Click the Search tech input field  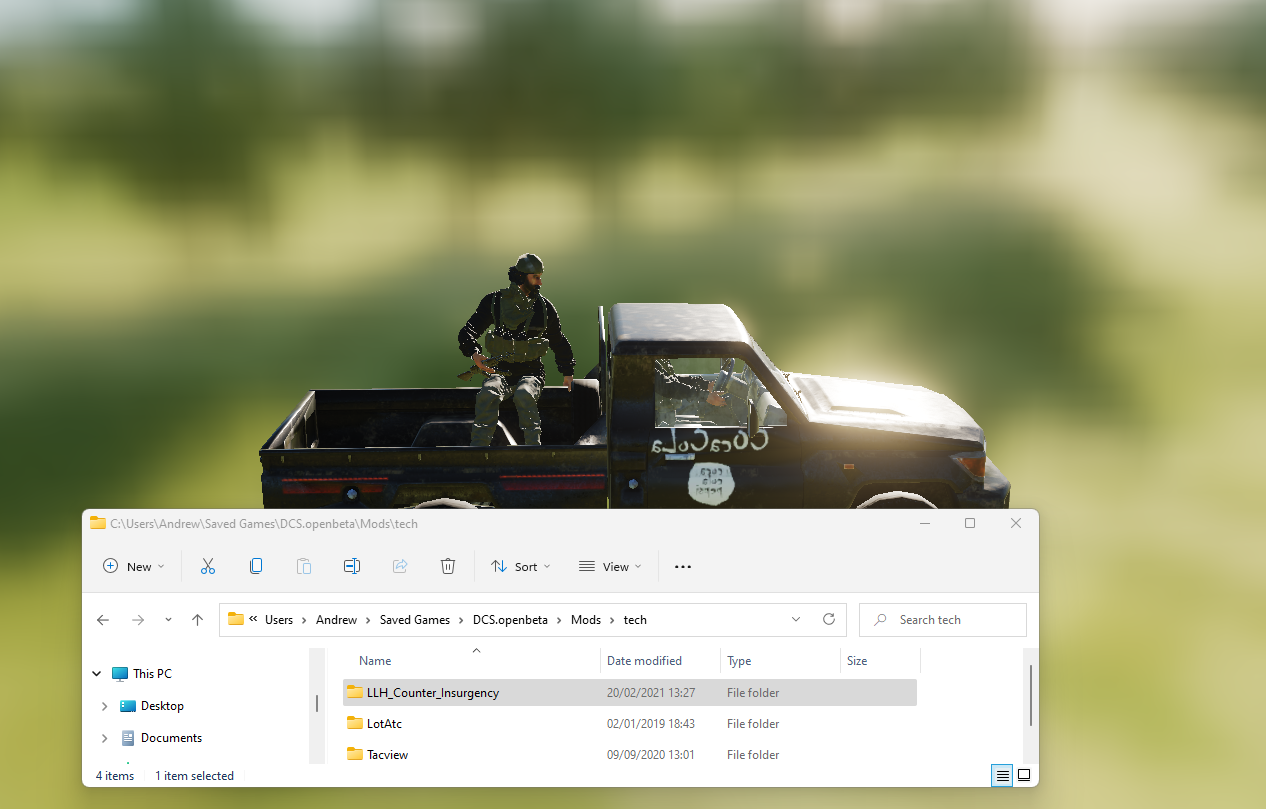coord(943,620)
